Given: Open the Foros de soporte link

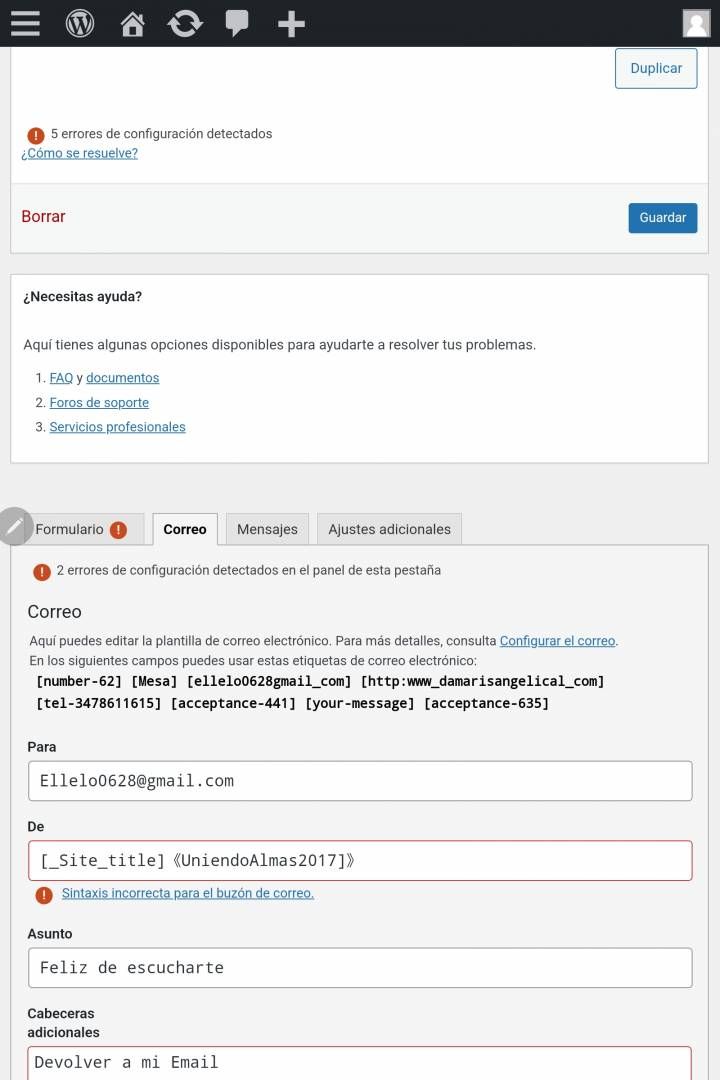Looking at the screenshot, I should (x=99, y=402).
